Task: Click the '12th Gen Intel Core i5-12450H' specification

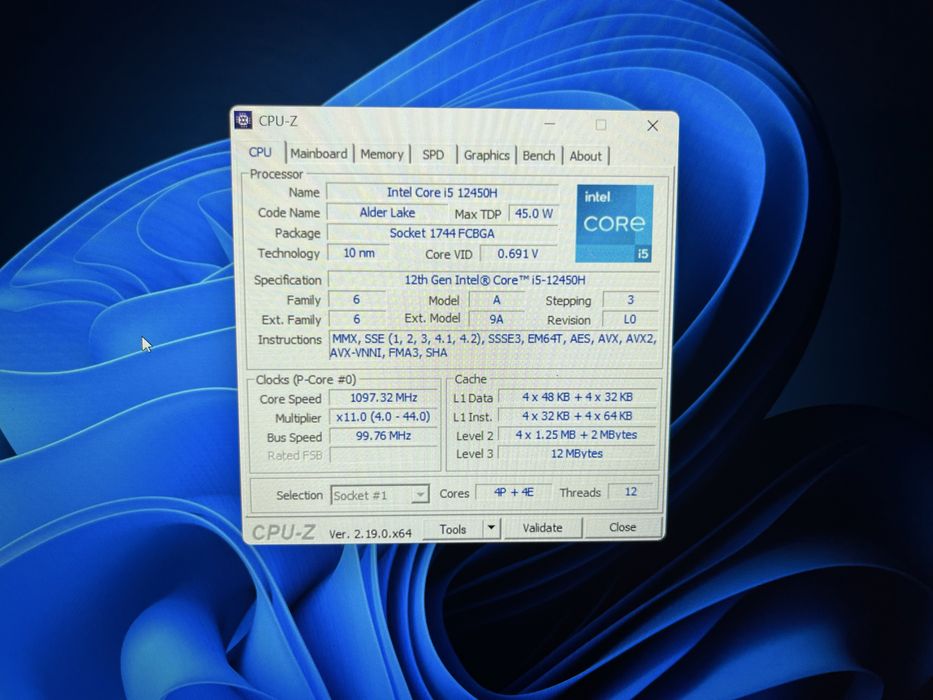Action: pyautogui.click(x=494, y=280)
